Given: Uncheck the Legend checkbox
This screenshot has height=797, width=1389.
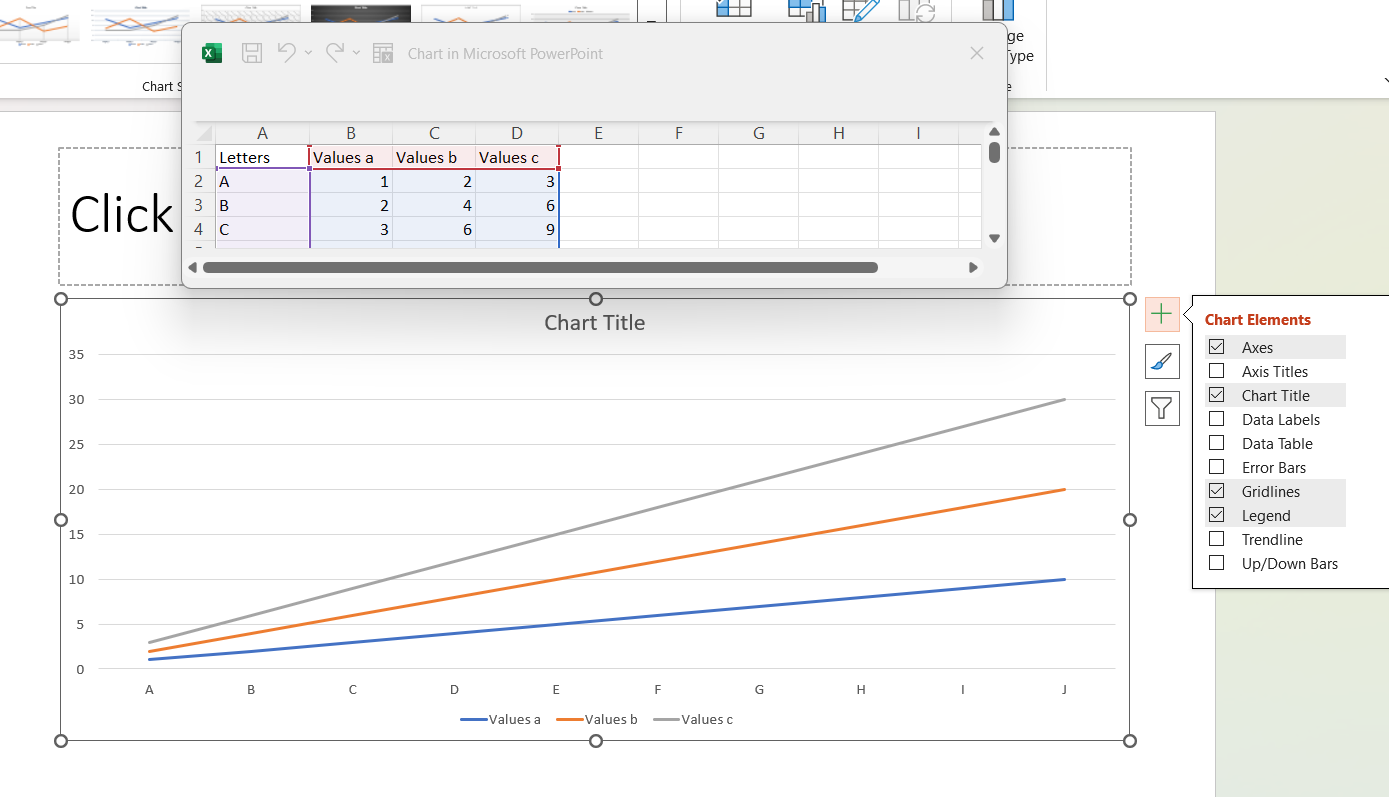Looking at the screenshot, I should click(1217, 515).
